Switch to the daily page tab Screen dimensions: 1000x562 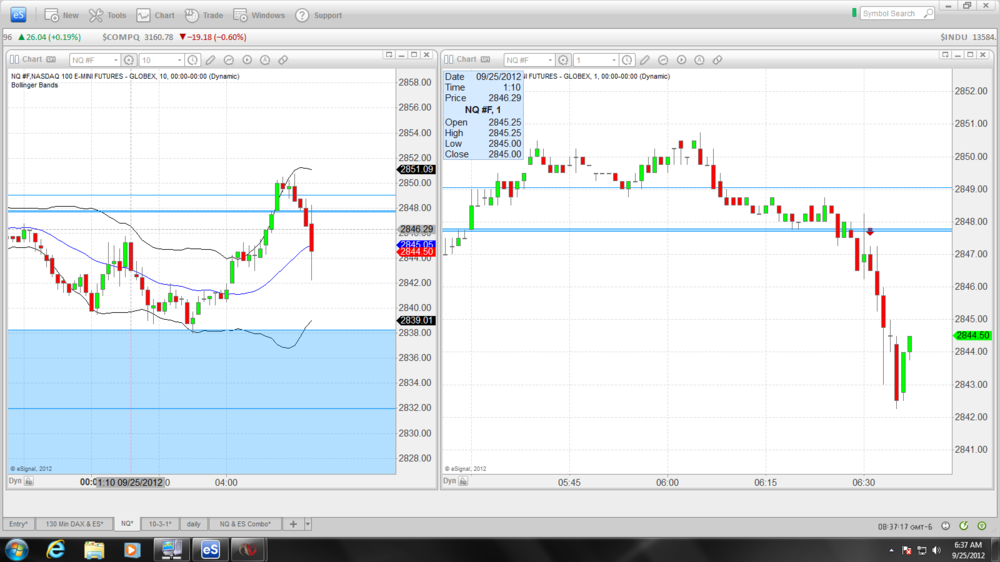(x=194, y=524)
